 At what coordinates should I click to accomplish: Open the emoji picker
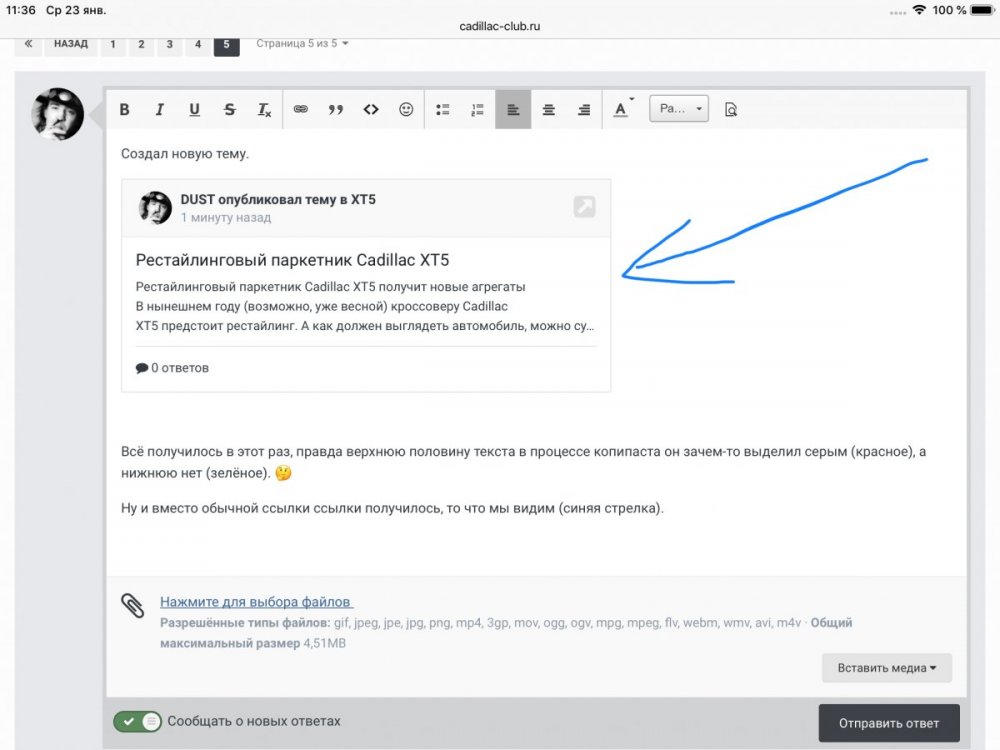(x=406, y=110)
